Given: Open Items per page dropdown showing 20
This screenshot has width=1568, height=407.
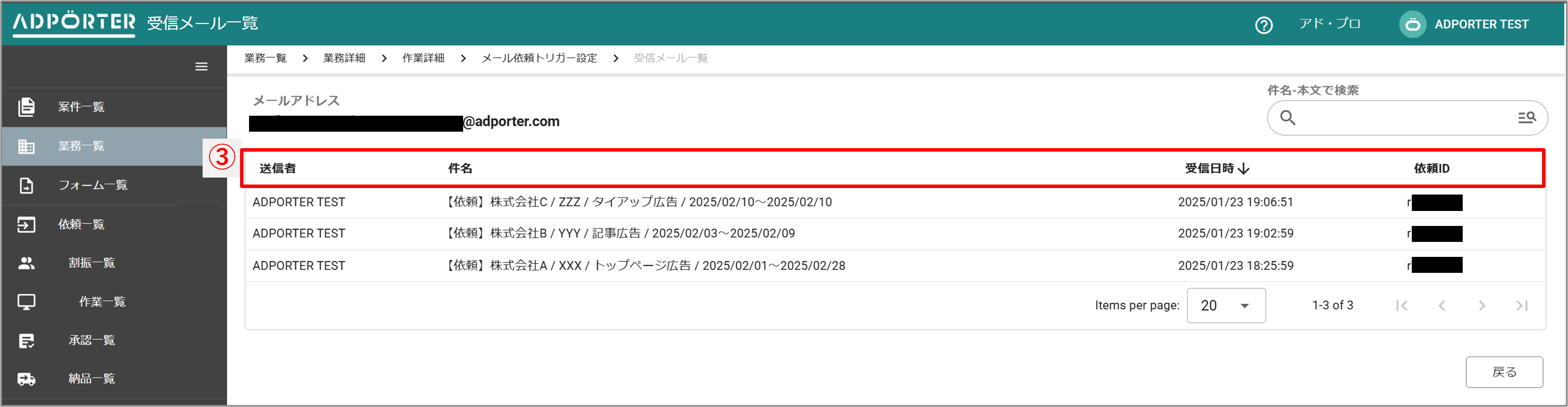Looking at the screenshot, I should 1226,305.
